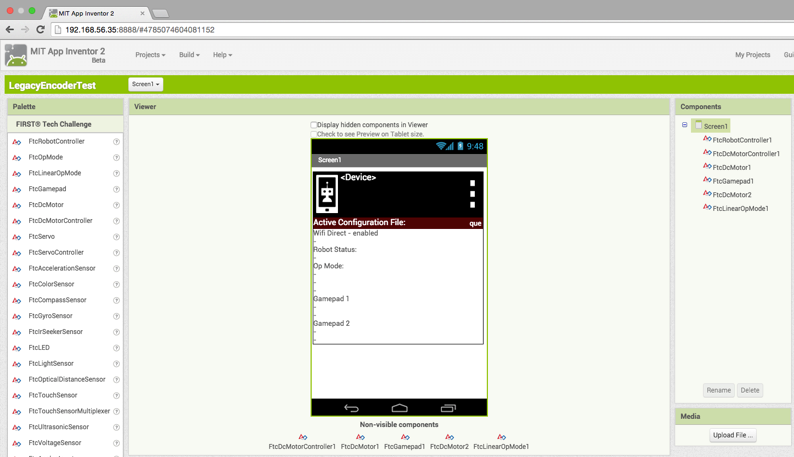Screen dimensions: 794x457
Task: Open the three-dot overflow menu in preview
Action: (472, 194)
